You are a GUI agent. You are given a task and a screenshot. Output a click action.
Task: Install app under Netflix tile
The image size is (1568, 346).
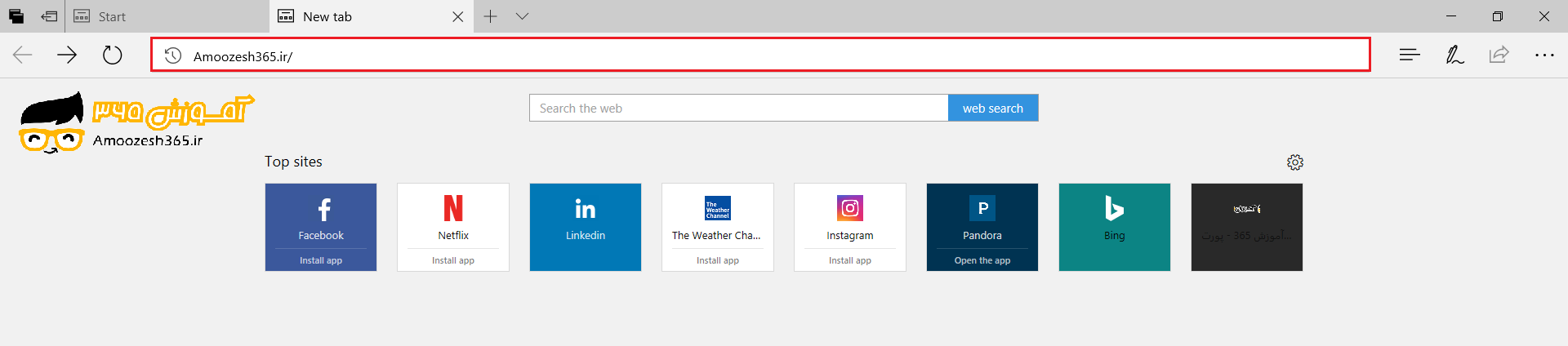point(453,260)
